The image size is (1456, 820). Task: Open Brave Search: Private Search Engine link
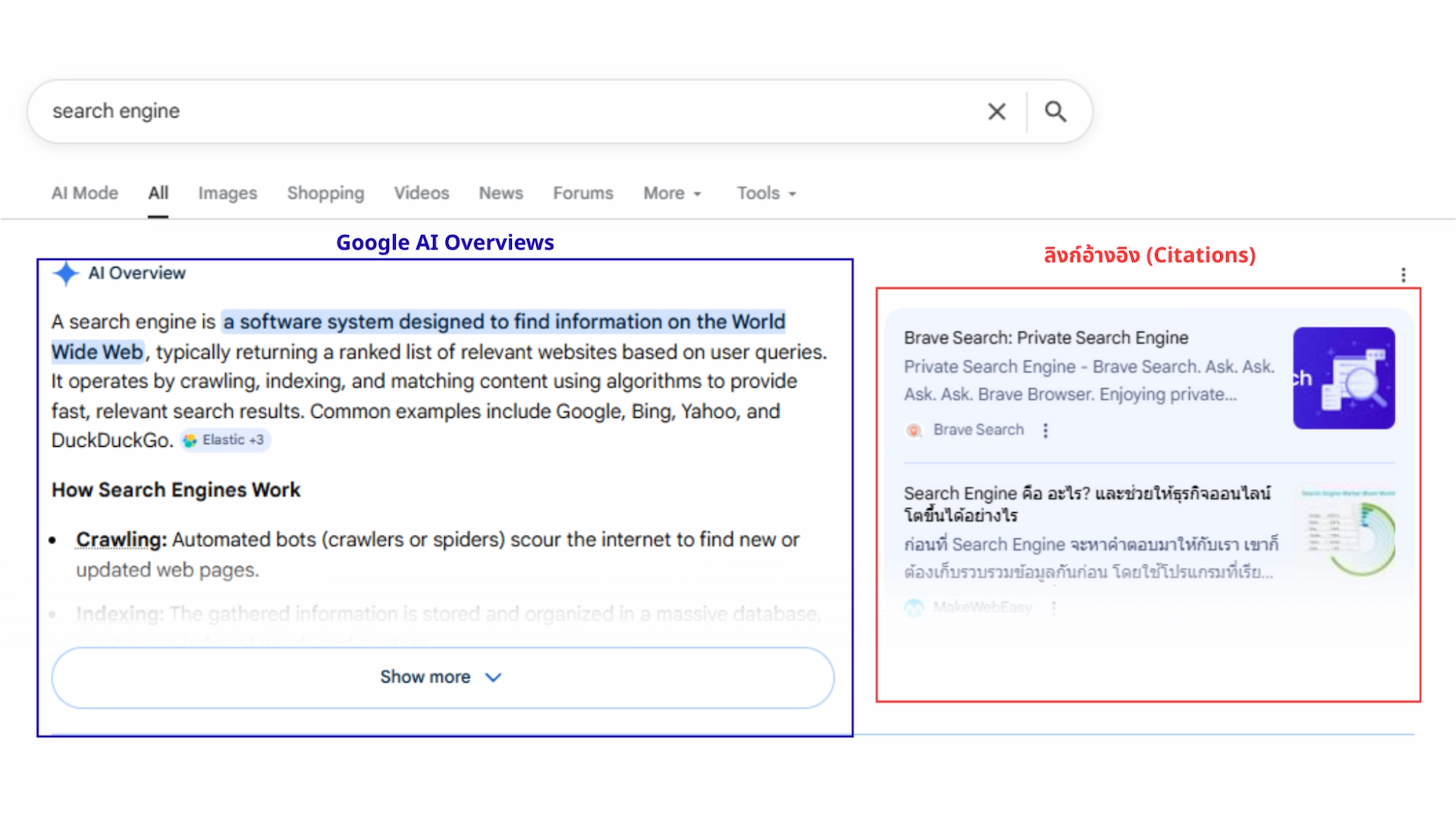click(x=1046, y=338)
